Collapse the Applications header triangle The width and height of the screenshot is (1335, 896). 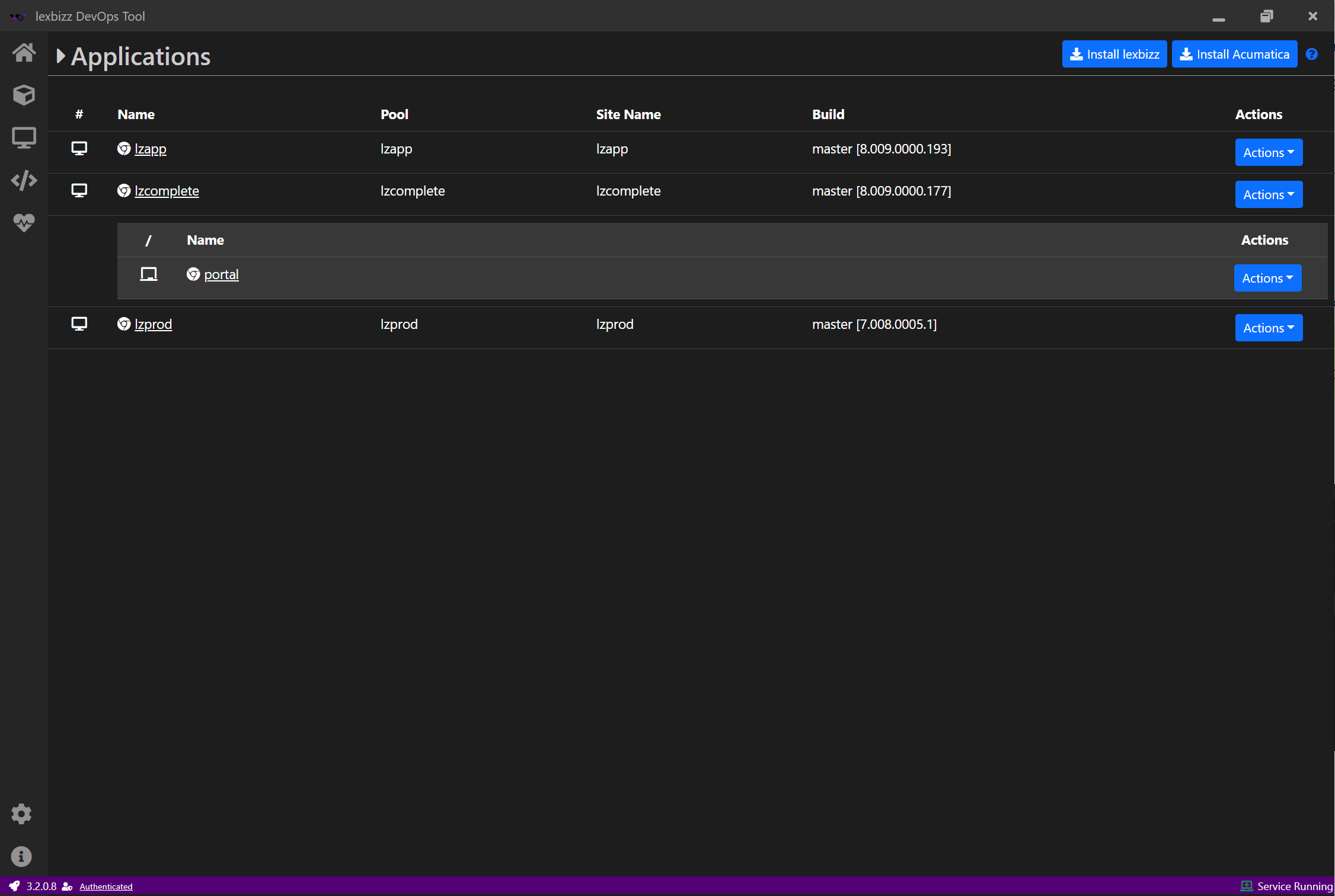tap(60, 56)
